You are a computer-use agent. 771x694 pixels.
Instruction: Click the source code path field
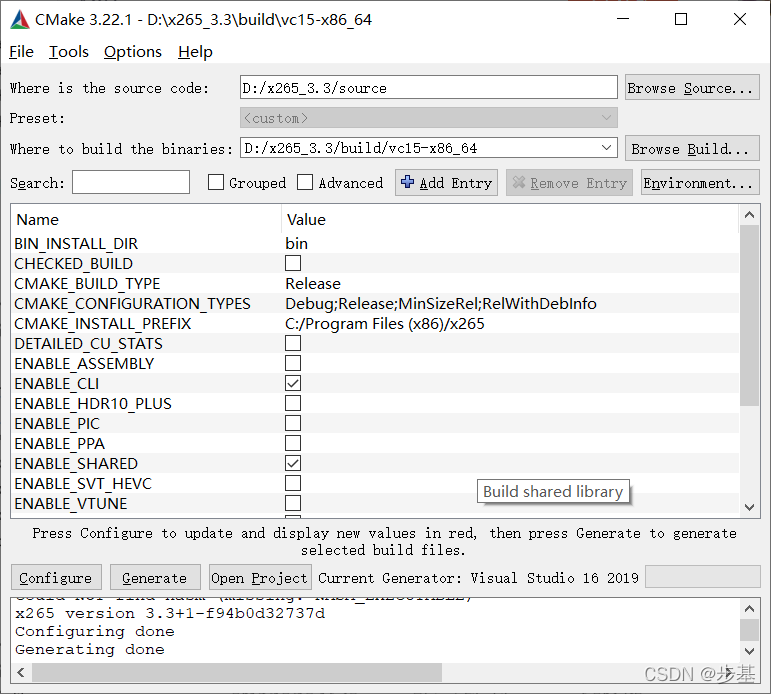[x=428, y=88]
